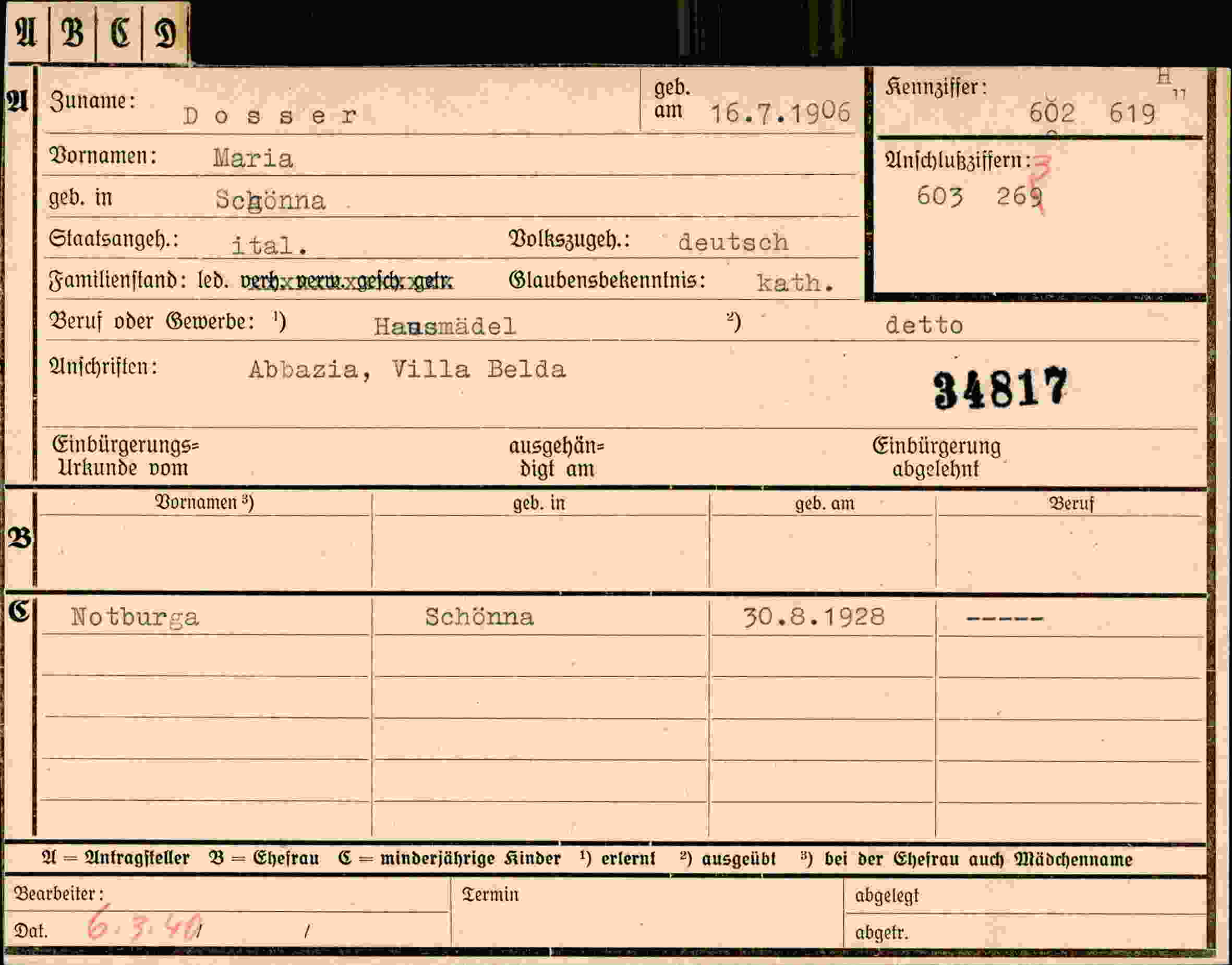
Task: Click the 'Volkszugeh.:' label
Action: pyautogui.click(x=569, y=239)
